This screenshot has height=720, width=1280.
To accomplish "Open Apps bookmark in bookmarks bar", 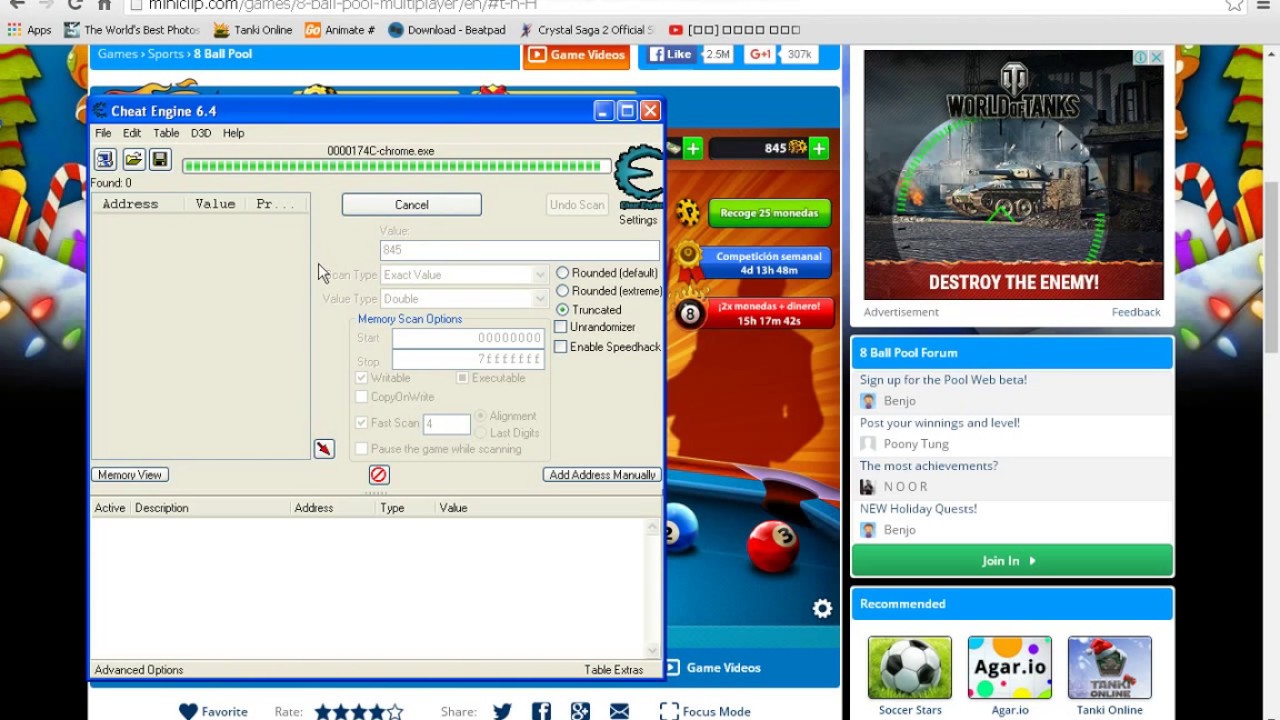I will pos(29,30).
